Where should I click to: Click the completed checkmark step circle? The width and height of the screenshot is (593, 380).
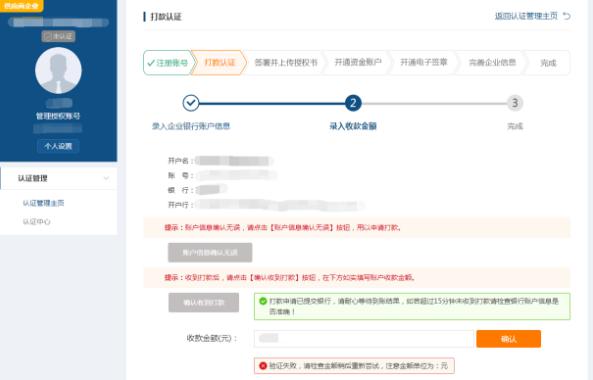pos(191,103)
